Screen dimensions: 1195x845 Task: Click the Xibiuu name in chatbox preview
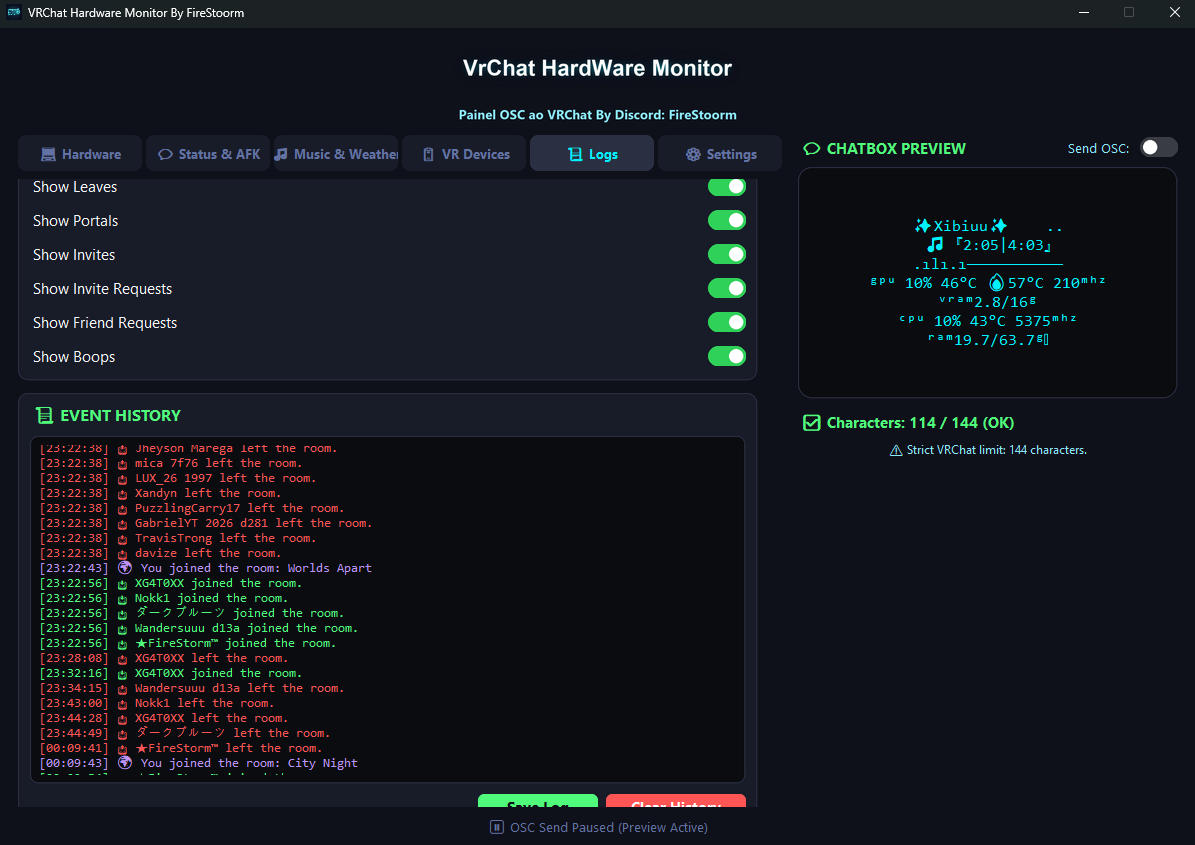click(x=961, y=226)
